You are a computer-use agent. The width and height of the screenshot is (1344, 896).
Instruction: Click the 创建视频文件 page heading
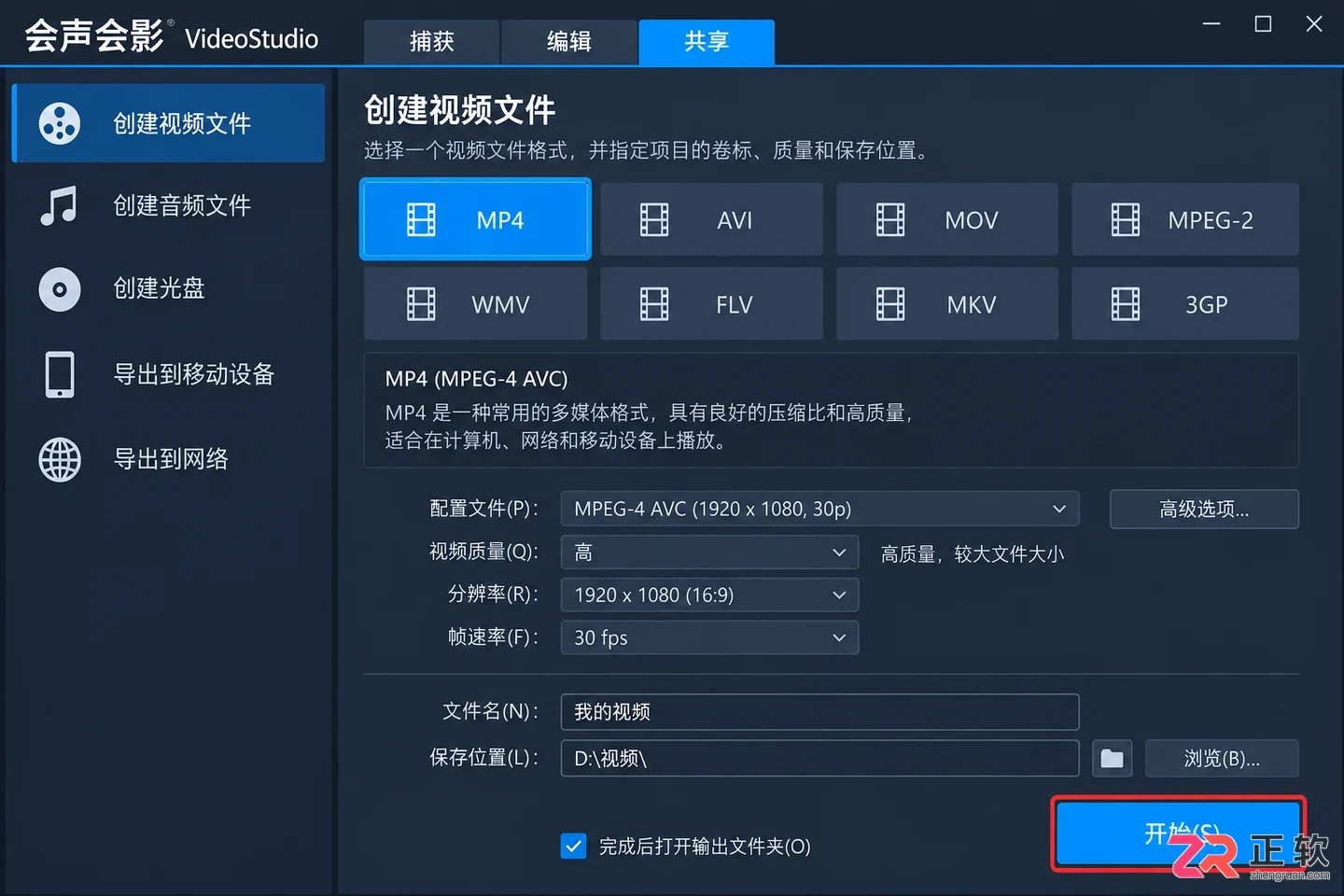pyautogui.click(x=459, y=110)
